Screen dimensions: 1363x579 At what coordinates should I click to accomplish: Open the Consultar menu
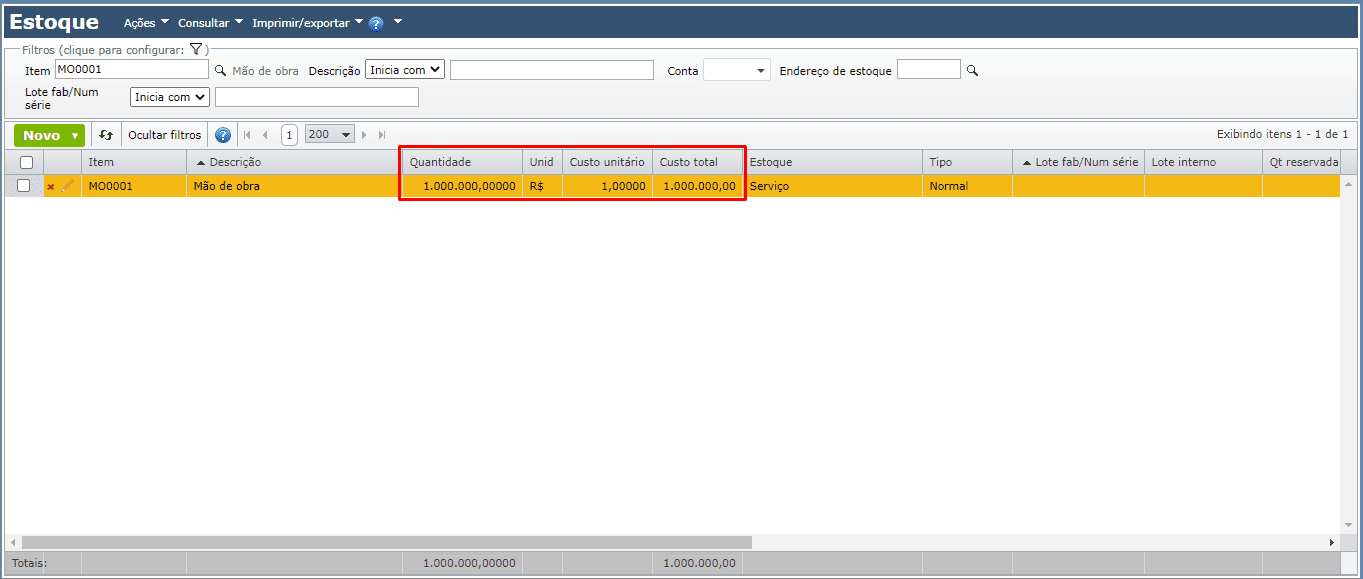(211, 22)
